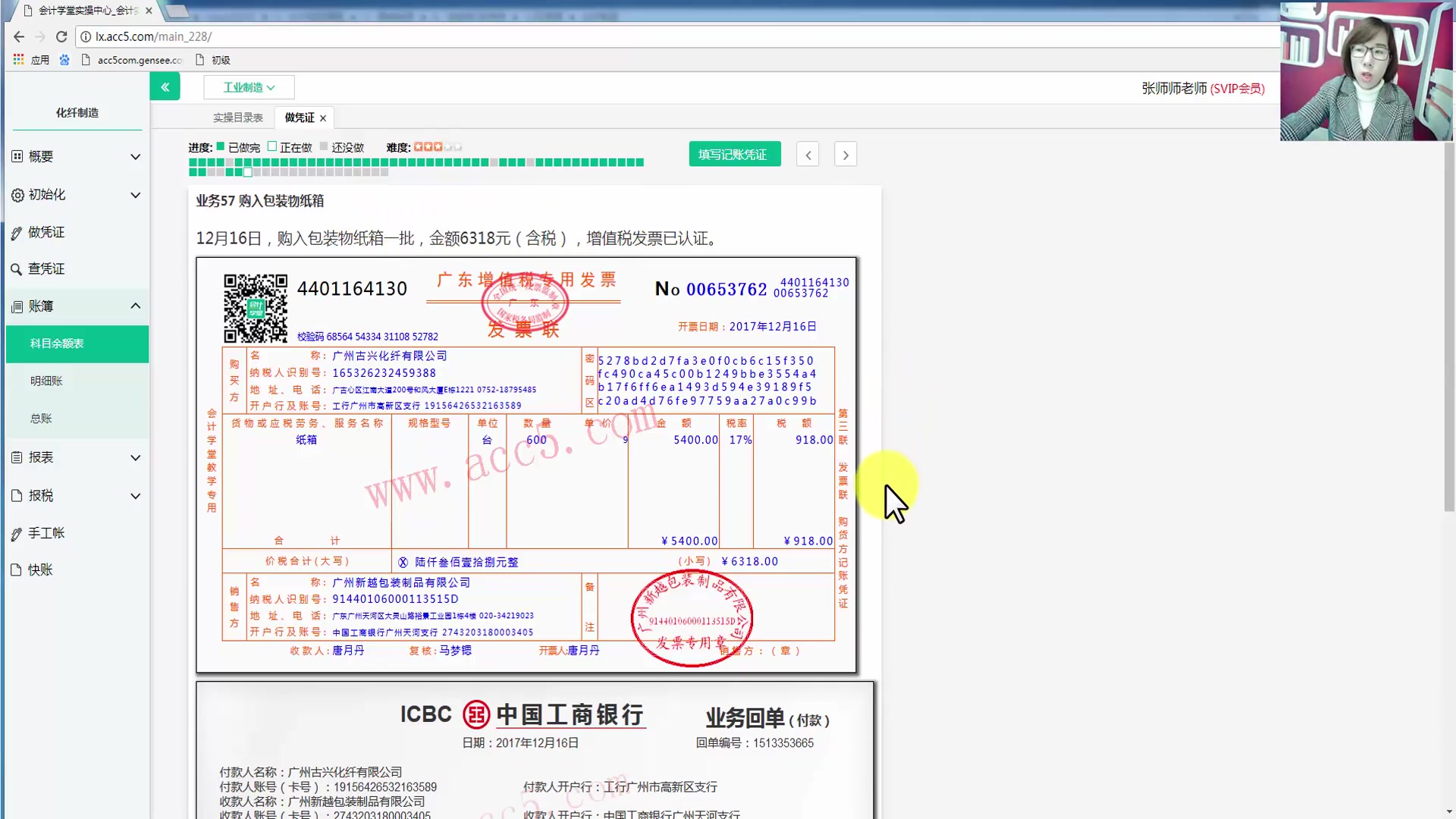Click the 概要 grid icon
Screen dimensions: 1456x819
[17, 156]
